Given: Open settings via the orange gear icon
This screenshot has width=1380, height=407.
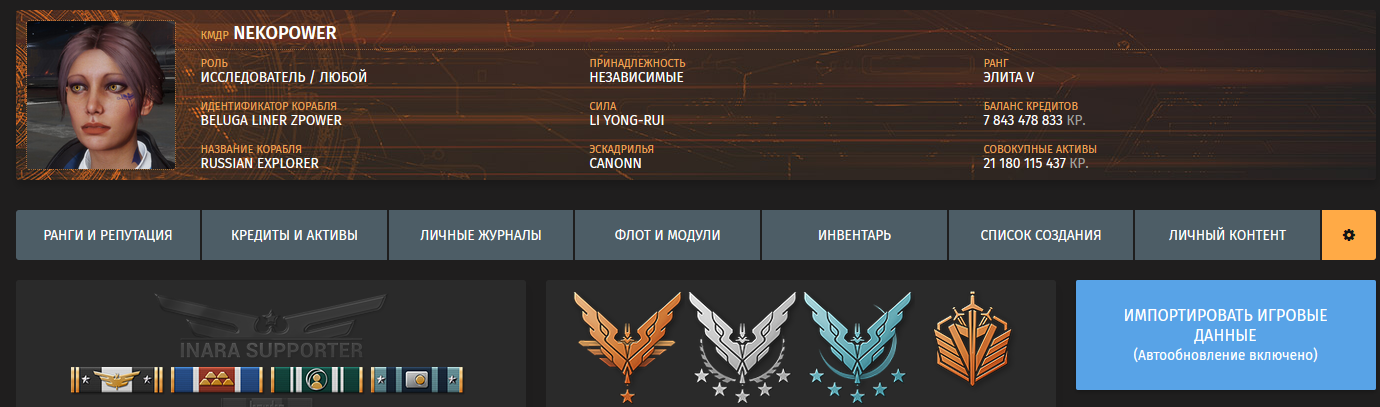Looking at the screenshot, I should [x=1348, y=235].
